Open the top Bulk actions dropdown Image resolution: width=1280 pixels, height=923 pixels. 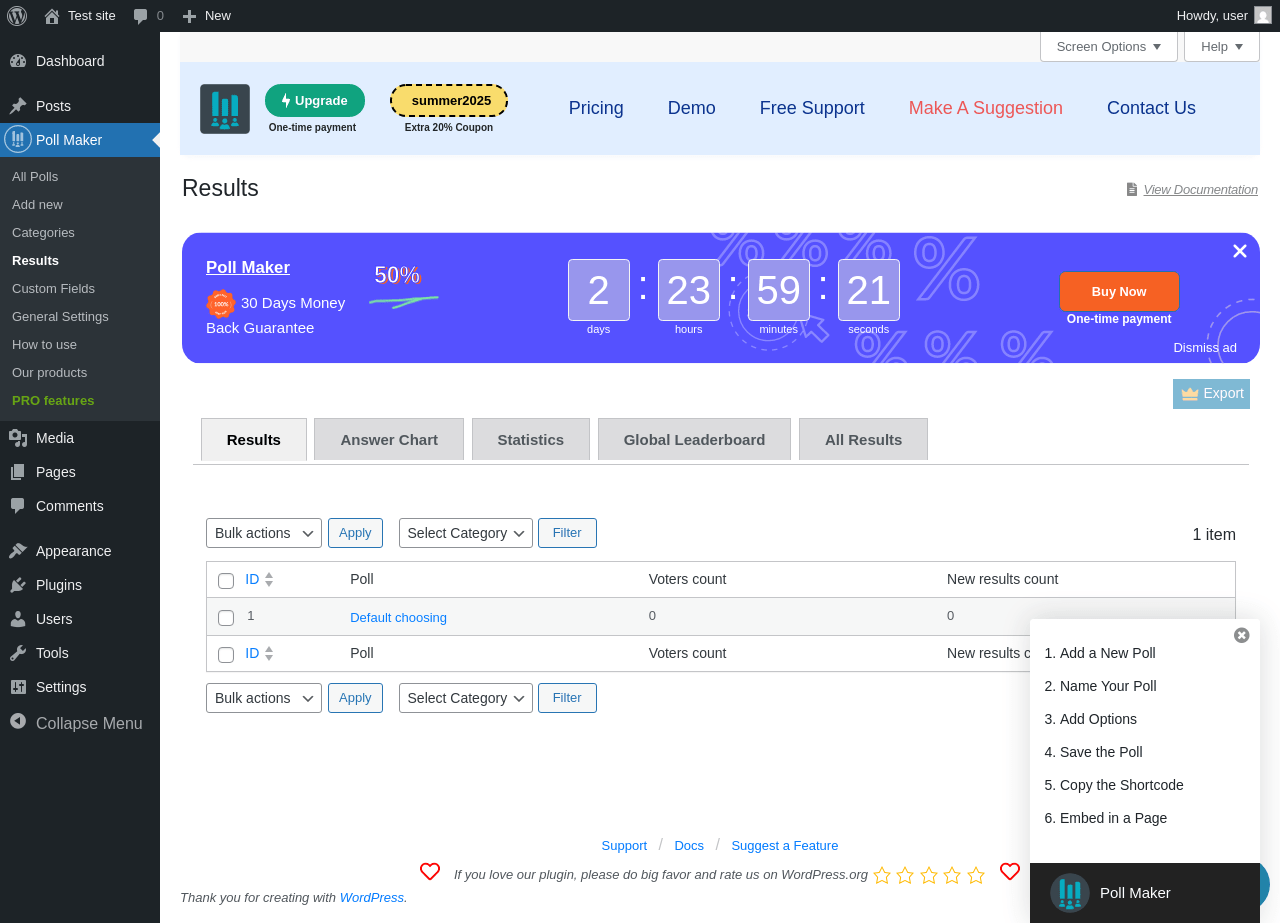264,533
